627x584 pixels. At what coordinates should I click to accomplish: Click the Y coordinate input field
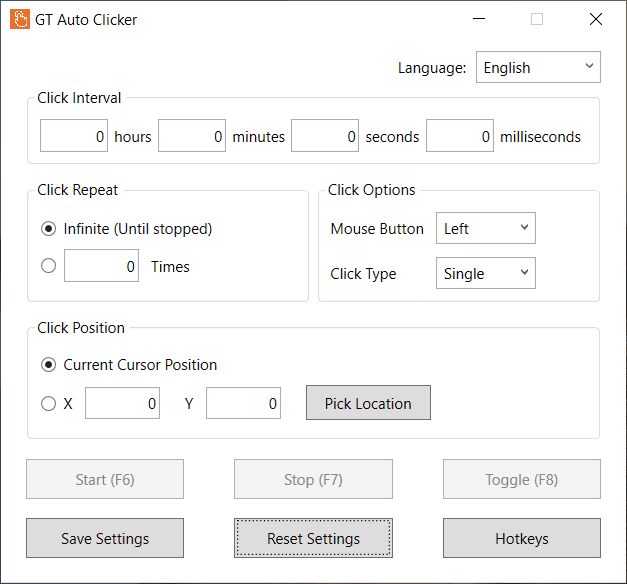click(244, 403)
